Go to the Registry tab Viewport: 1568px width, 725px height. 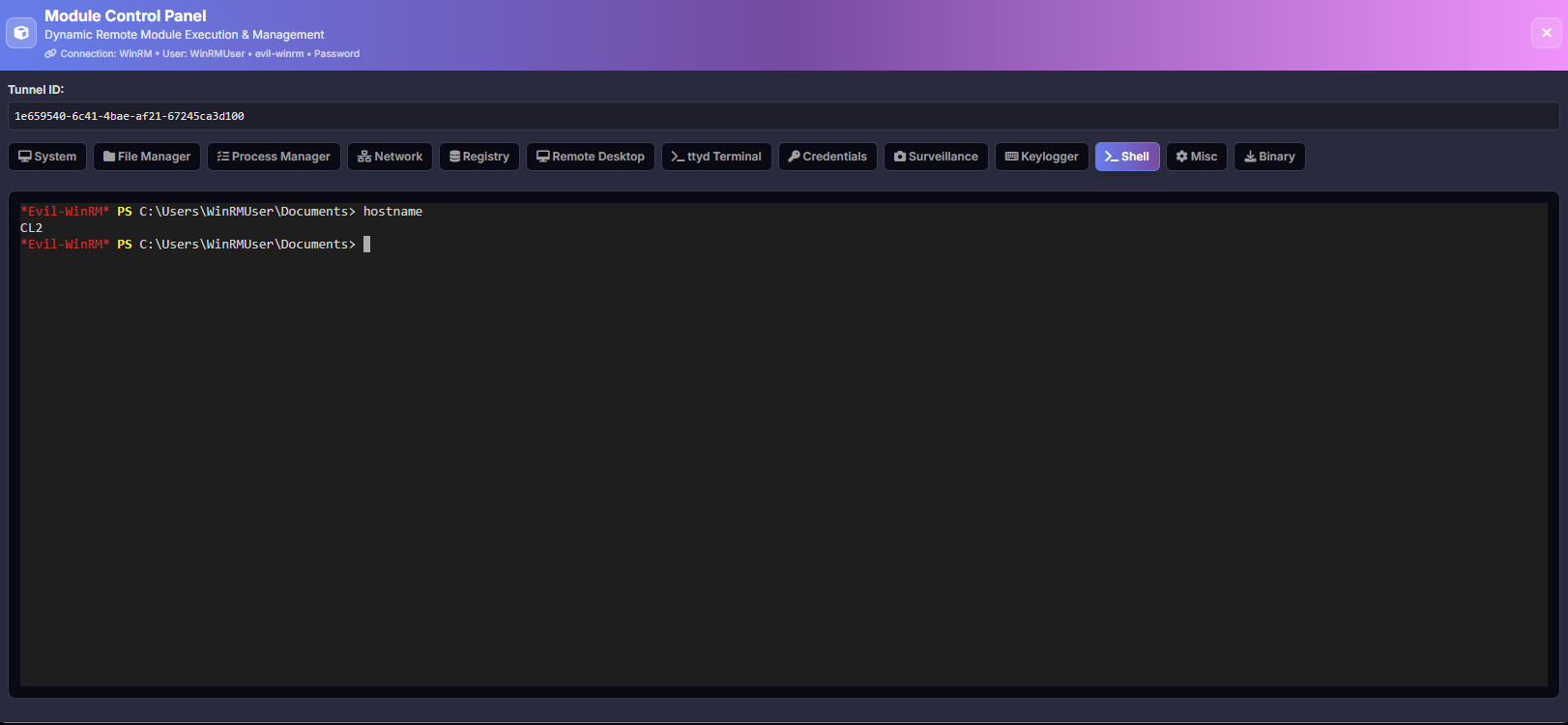pos(479,157)
